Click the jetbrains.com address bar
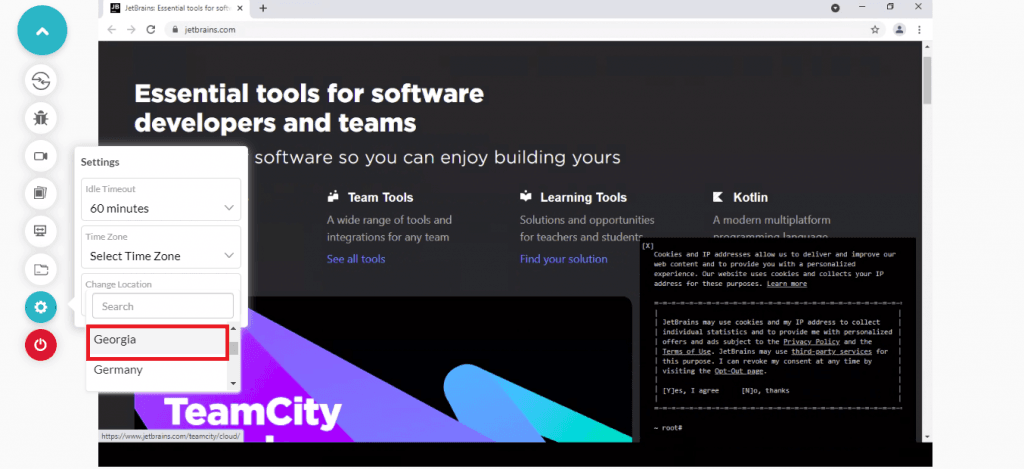Screen dimensions: 1024x469 pos(516,29)
